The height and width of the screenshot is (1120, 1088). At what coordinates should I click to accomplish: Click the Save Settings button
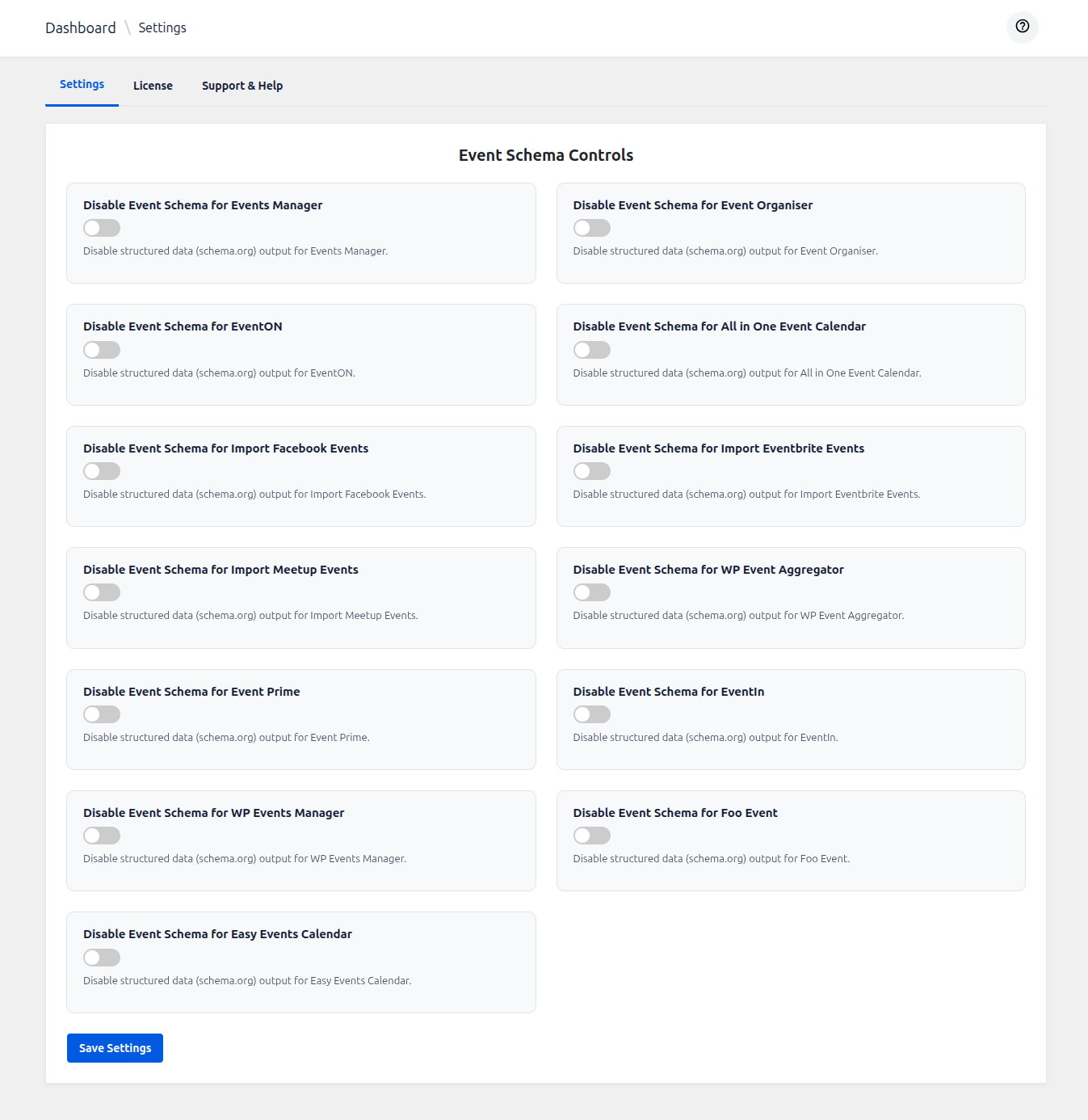pos(115,1048)
